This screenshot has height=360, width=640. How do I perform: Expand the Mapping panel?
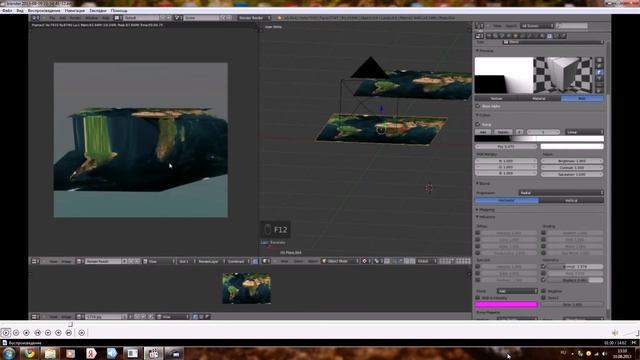(477, 210)
